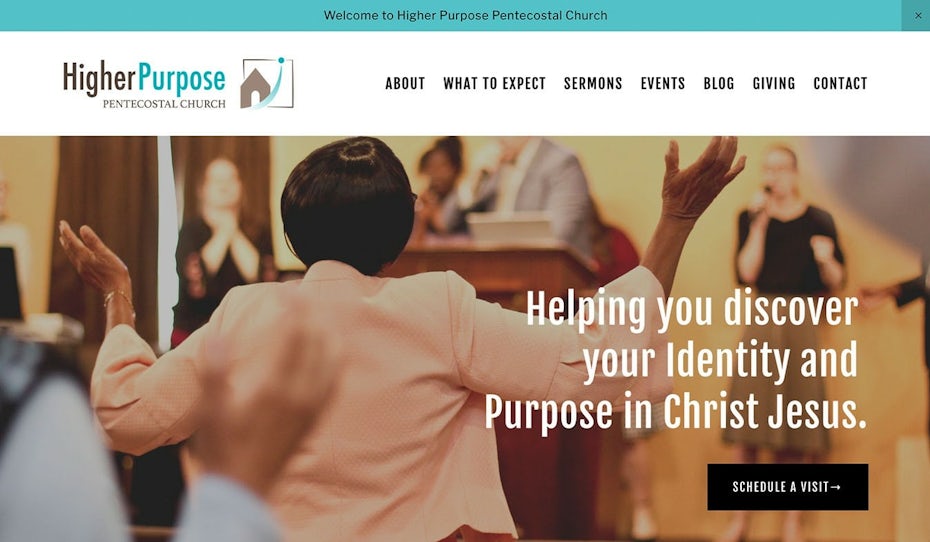Image resolution: width=930 pixels, height=542 pixels.
Task: Select Contact in the navigation
Action: coord(840,84)
